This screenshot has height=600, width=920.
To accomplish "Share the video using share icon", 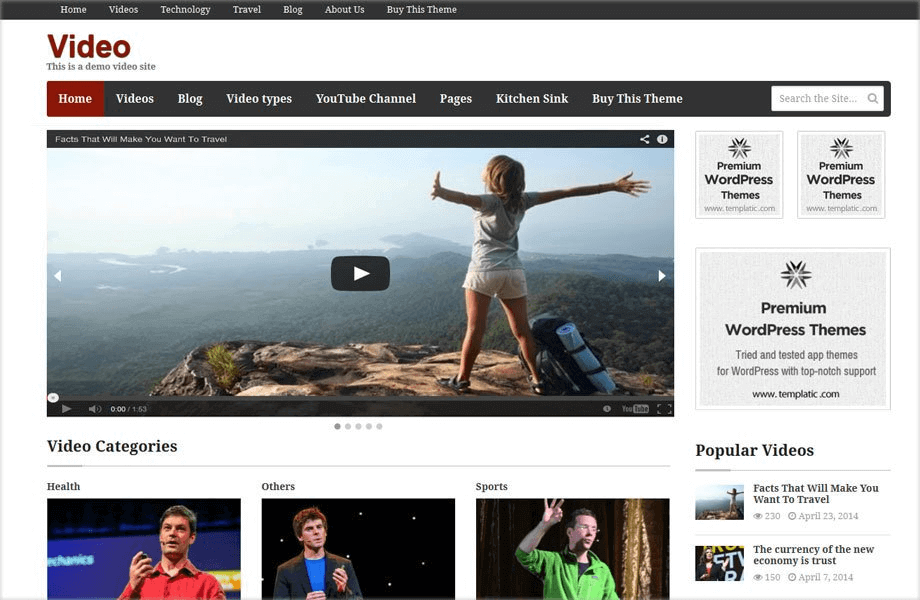I will 644,139.
